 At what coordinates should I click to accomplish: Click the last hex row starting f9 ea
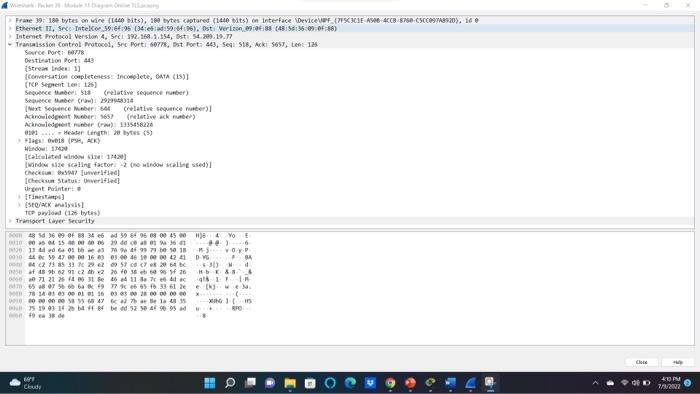[46, 315]
